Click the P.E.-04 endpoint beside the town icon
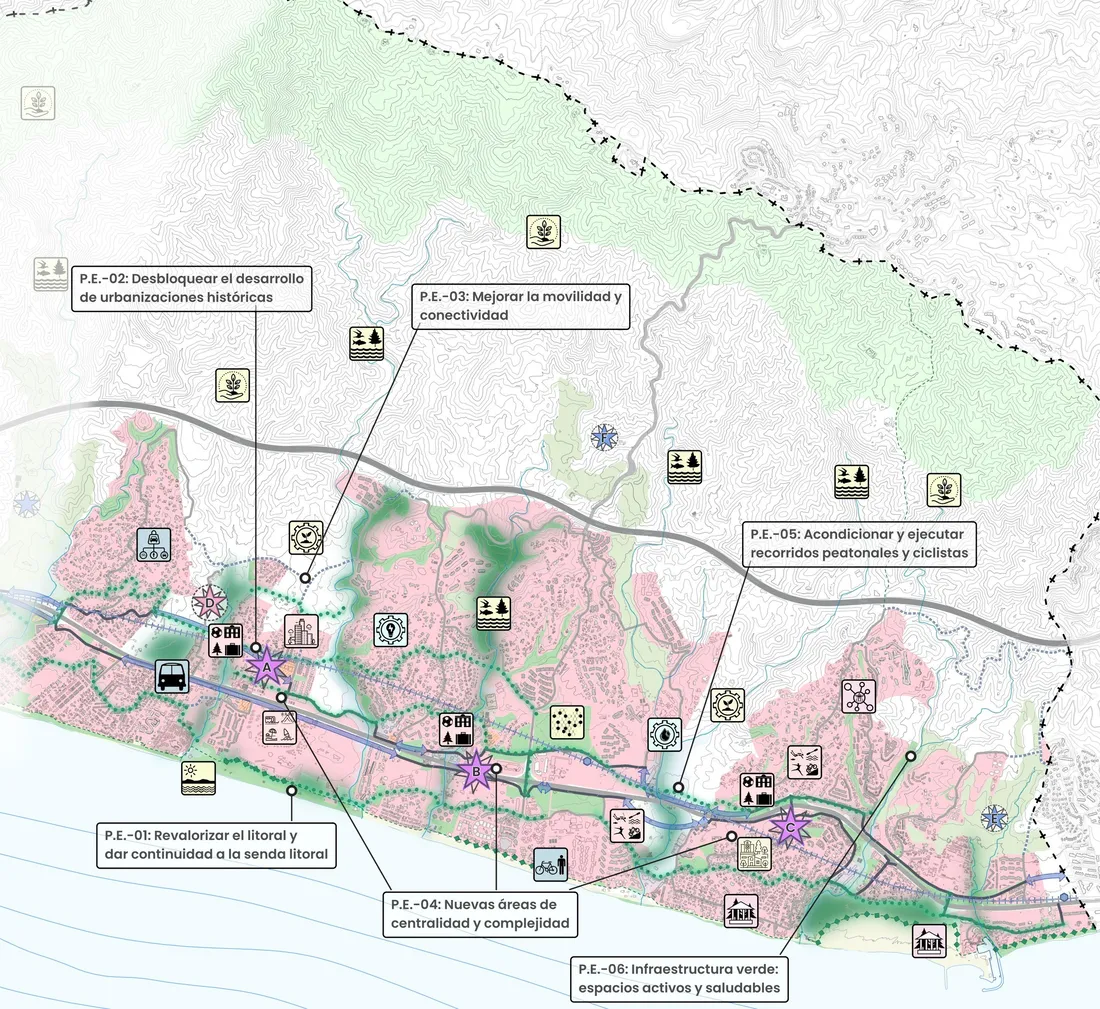This screenshot has width=1100, height=1009. 732,836
